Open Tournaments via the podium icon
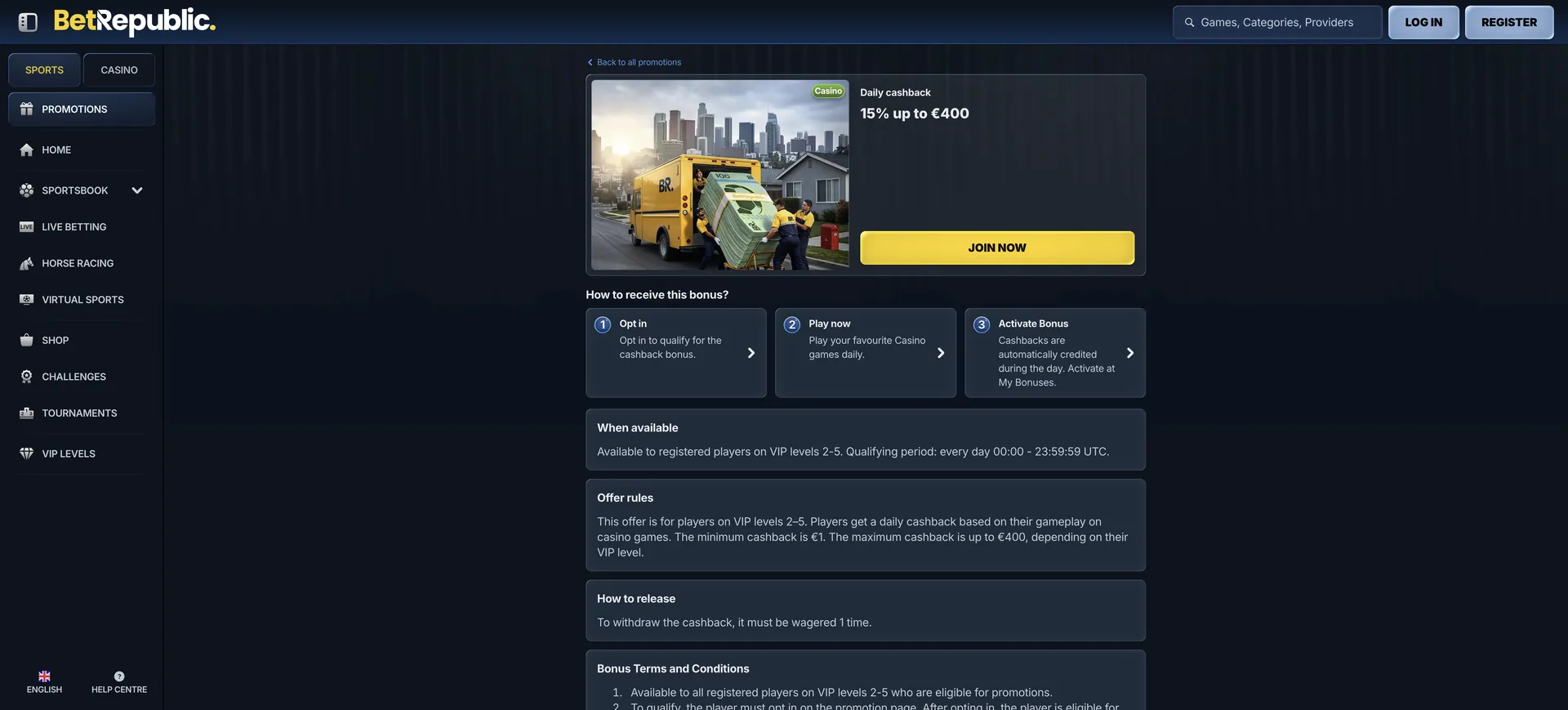Image resolution: width=1568 pixels, height=710 pixels. 26,413
